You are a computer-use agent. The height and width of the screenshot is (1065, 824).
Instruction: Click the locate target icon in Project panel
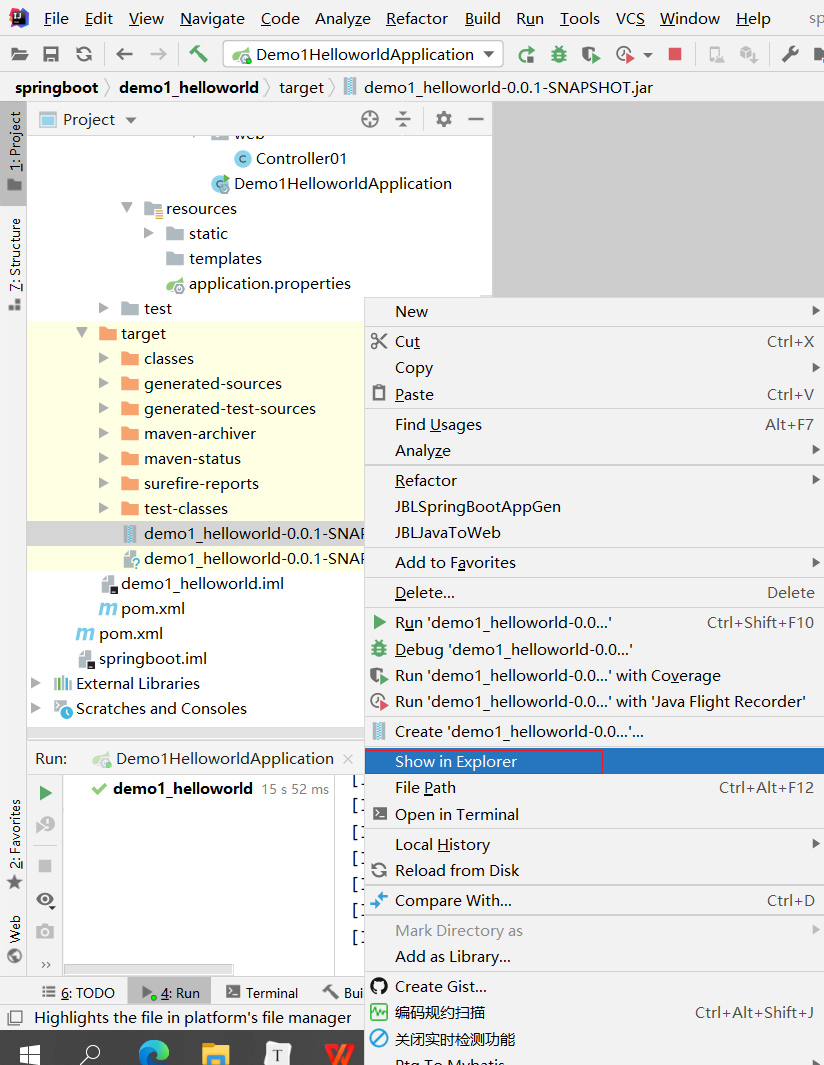[370, 119]
